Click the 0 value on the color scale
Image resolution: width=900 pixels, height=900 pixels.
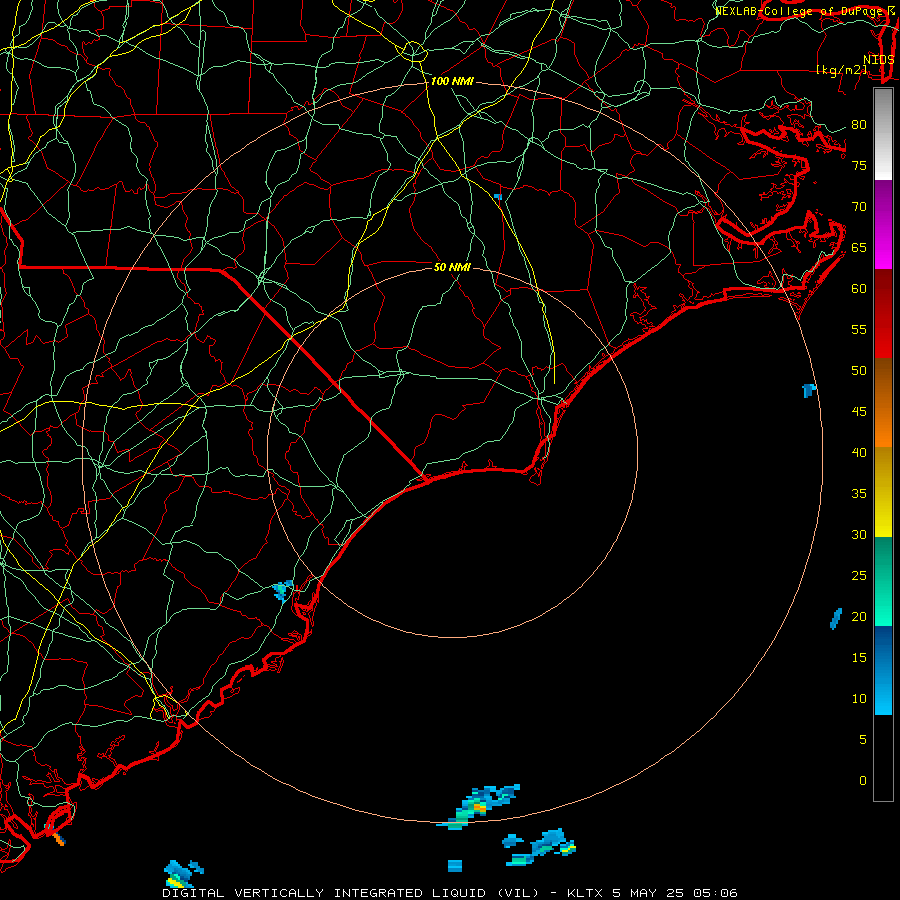pos(862,781)
